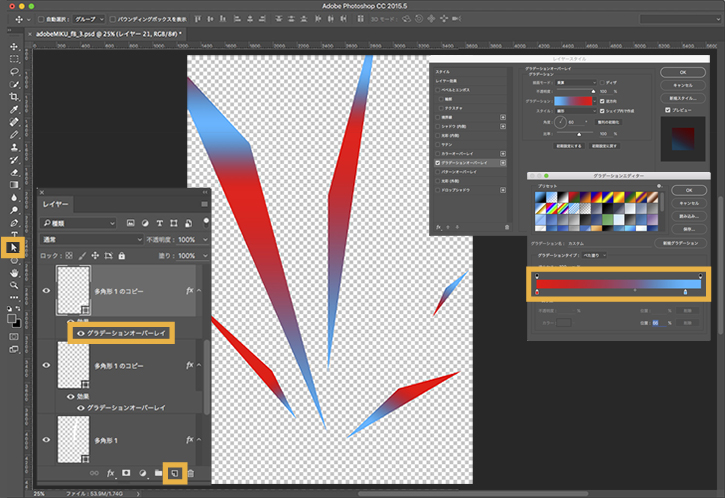The image size is (725, 498).
Task: Select the Blur tool
Action: click(x=14, y=197)
